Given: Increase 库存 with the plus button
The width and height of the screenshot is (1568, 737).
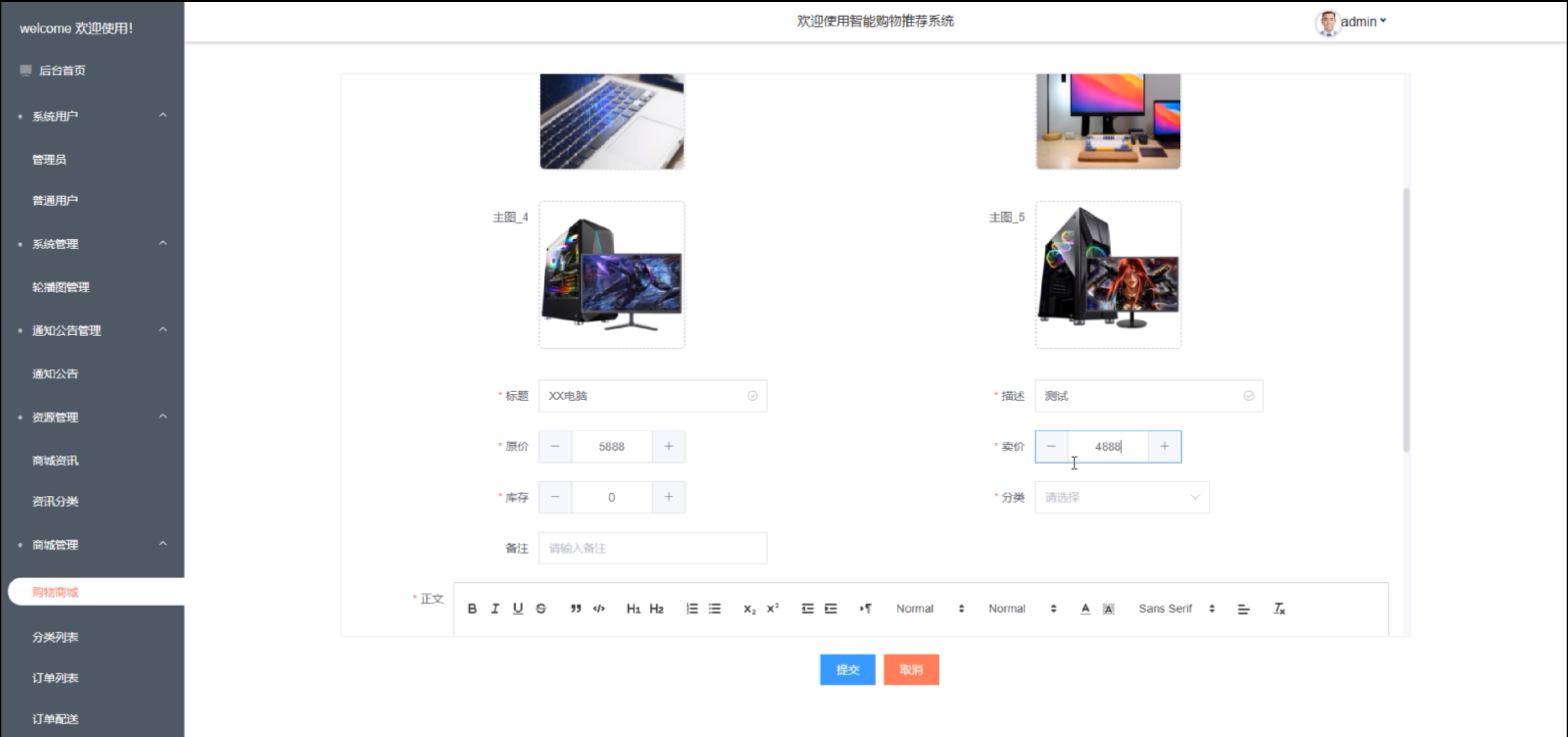Looking at the screenshot, I should pos(668,497).
